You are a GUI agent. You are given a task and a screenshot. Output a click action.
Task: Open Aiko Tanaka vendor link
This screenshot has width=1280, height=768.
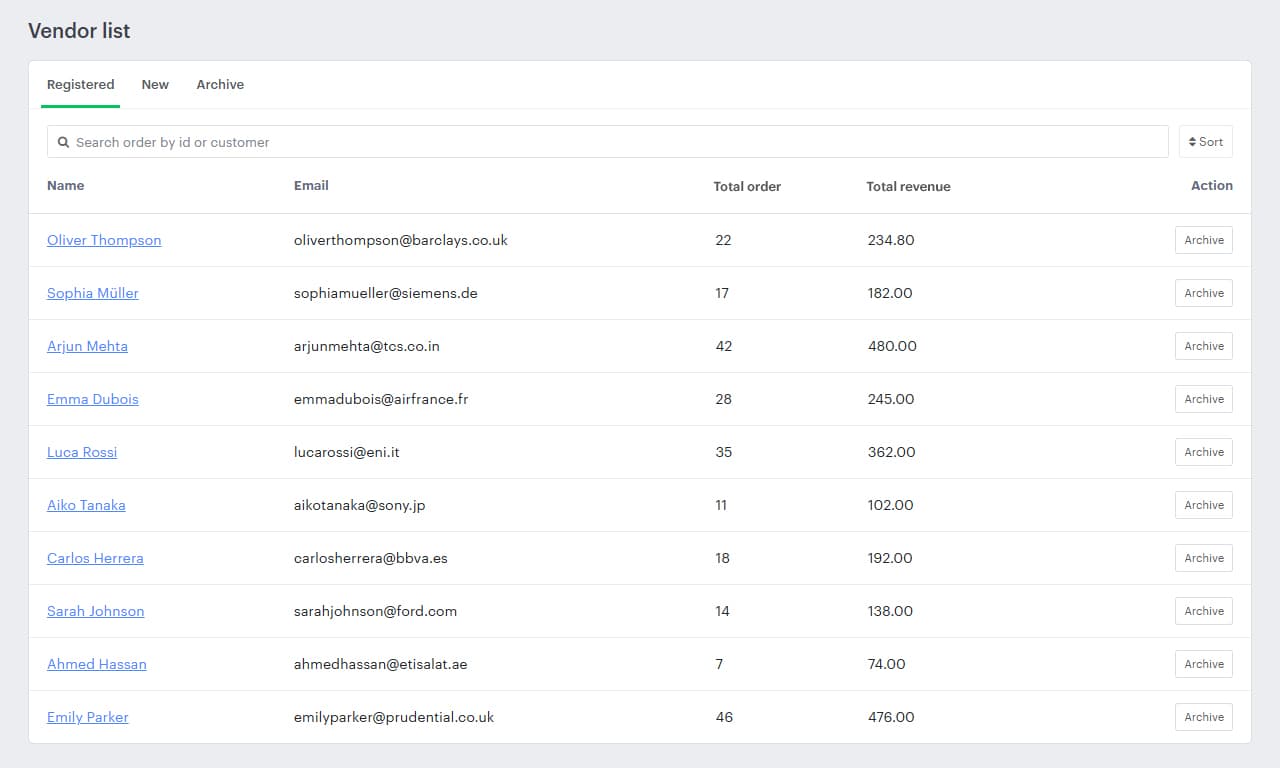pos(86,505)
